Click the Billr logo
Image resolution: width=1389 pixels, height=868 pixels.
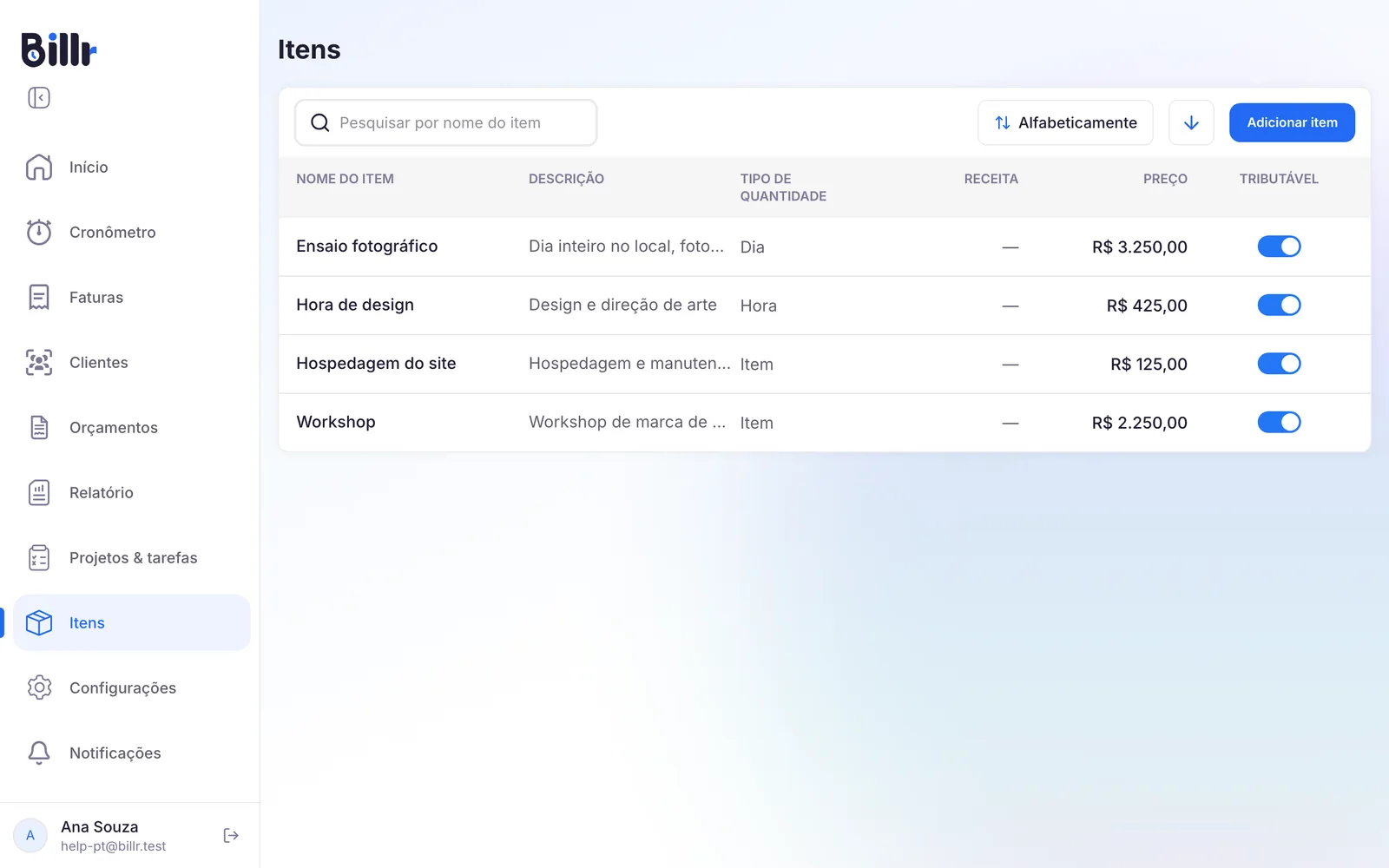click(x=58, y=49)
